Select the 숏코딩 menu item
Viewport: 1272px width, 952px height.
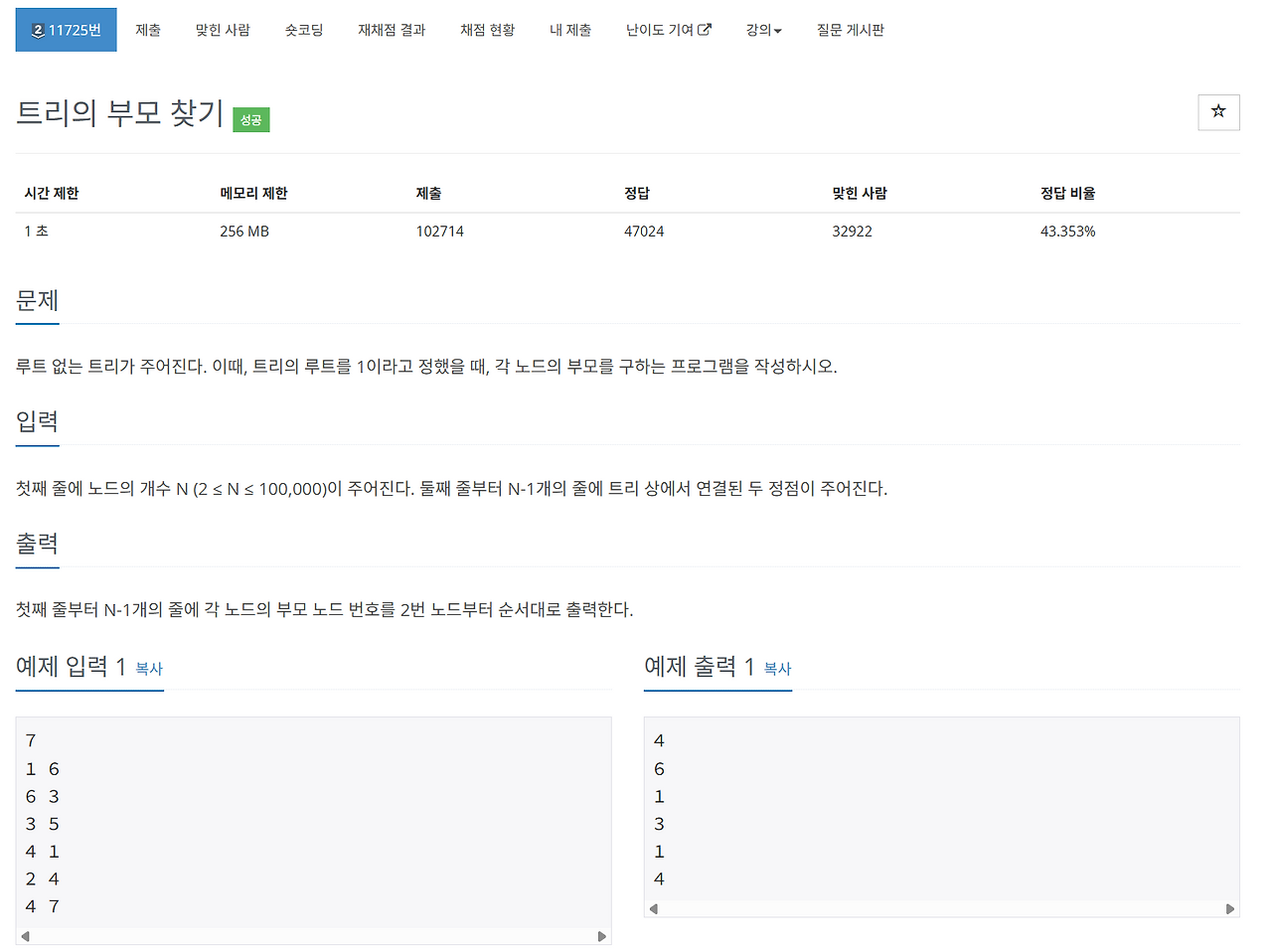(x=304, y=29)
